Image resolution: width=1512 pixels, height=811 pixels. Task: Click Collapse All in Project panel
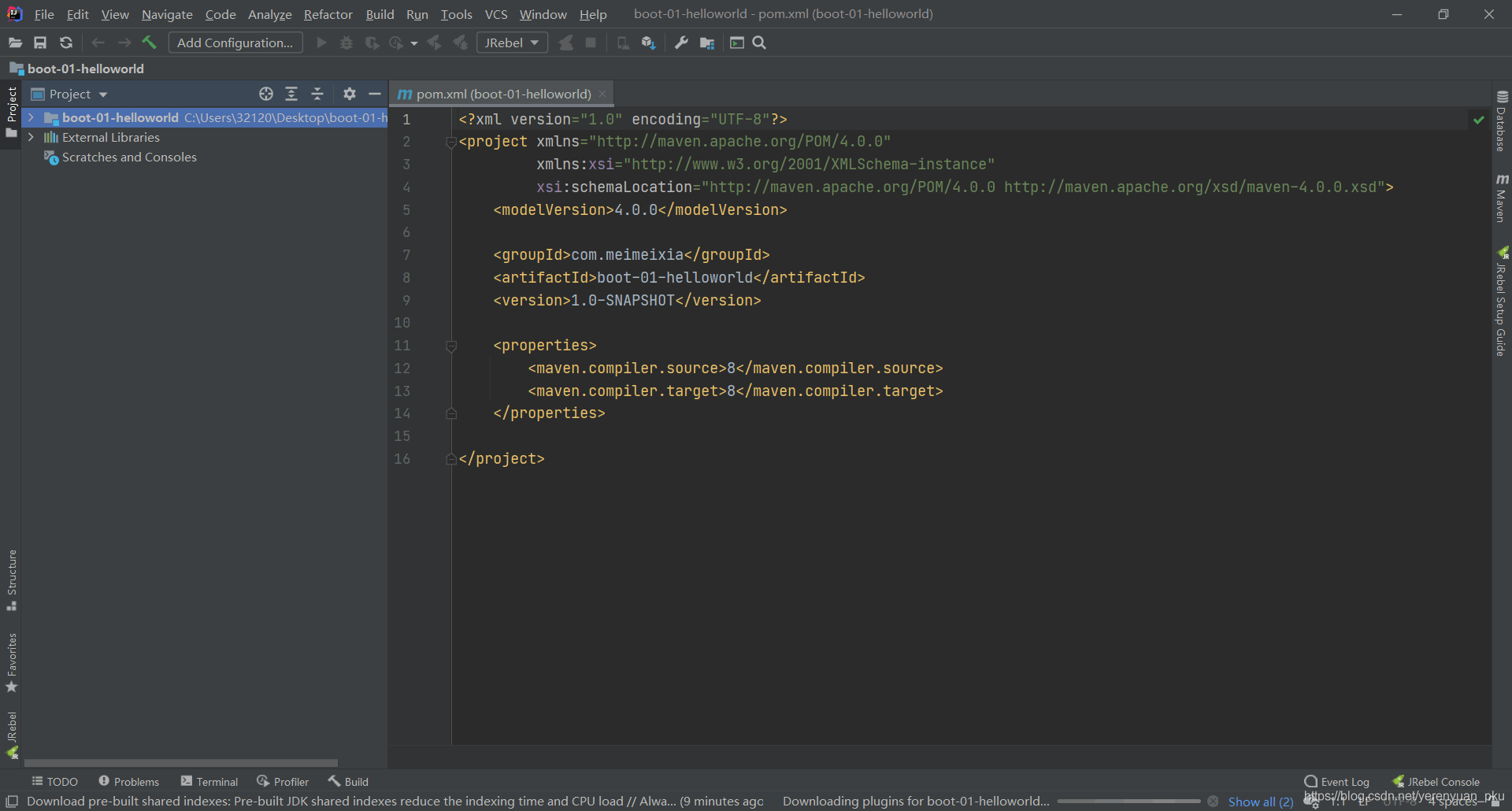317,94
